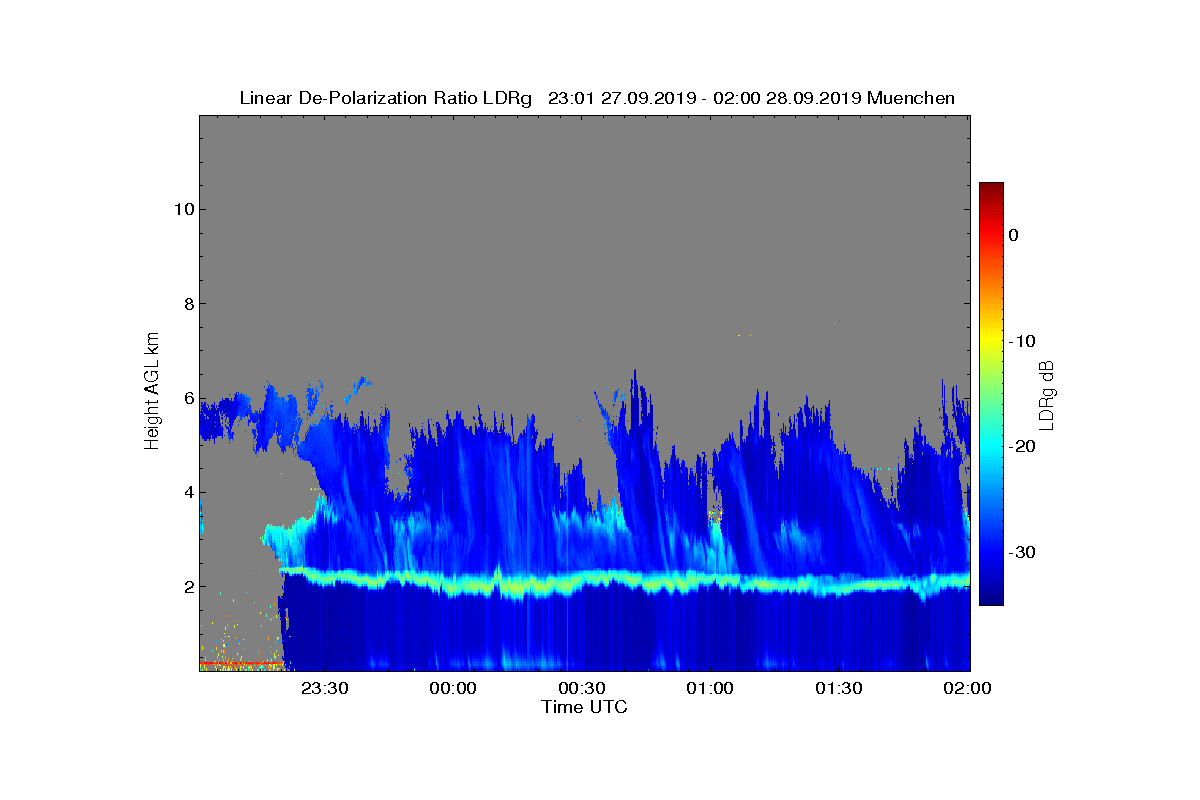
Task: Click the '01:00' time tick label
Action: point(709,689)
